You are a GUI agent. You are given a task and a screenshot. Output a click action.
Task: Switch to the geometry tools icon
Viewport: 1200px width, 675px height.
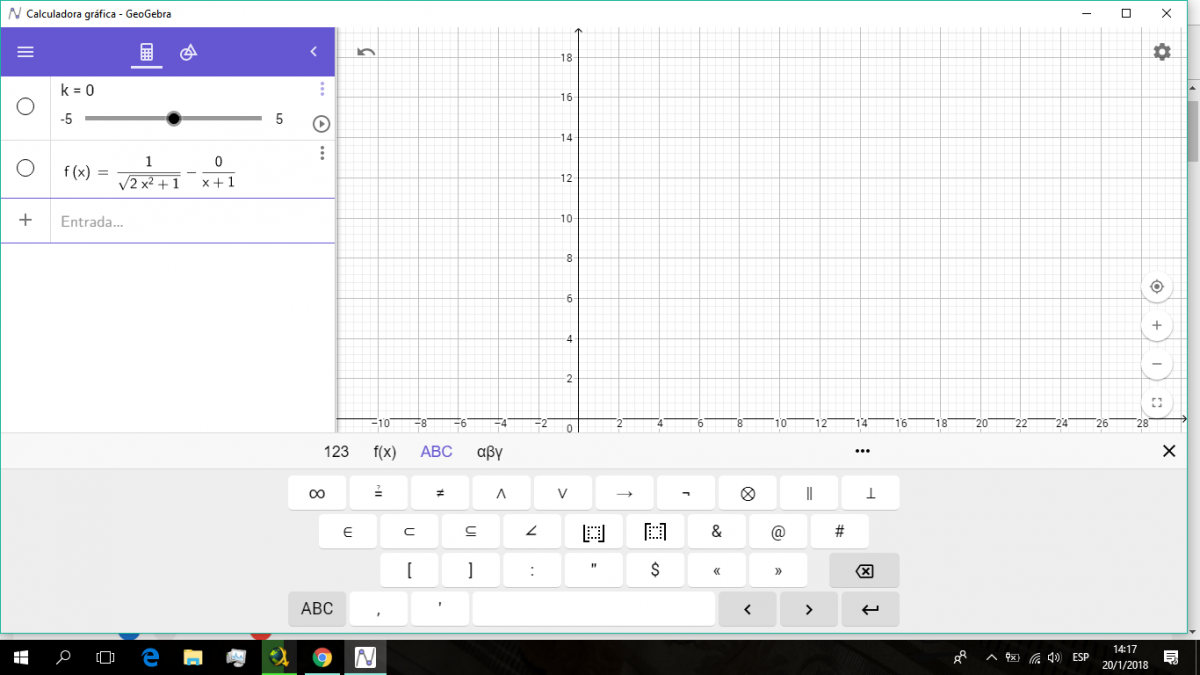[x=189, y=52]
